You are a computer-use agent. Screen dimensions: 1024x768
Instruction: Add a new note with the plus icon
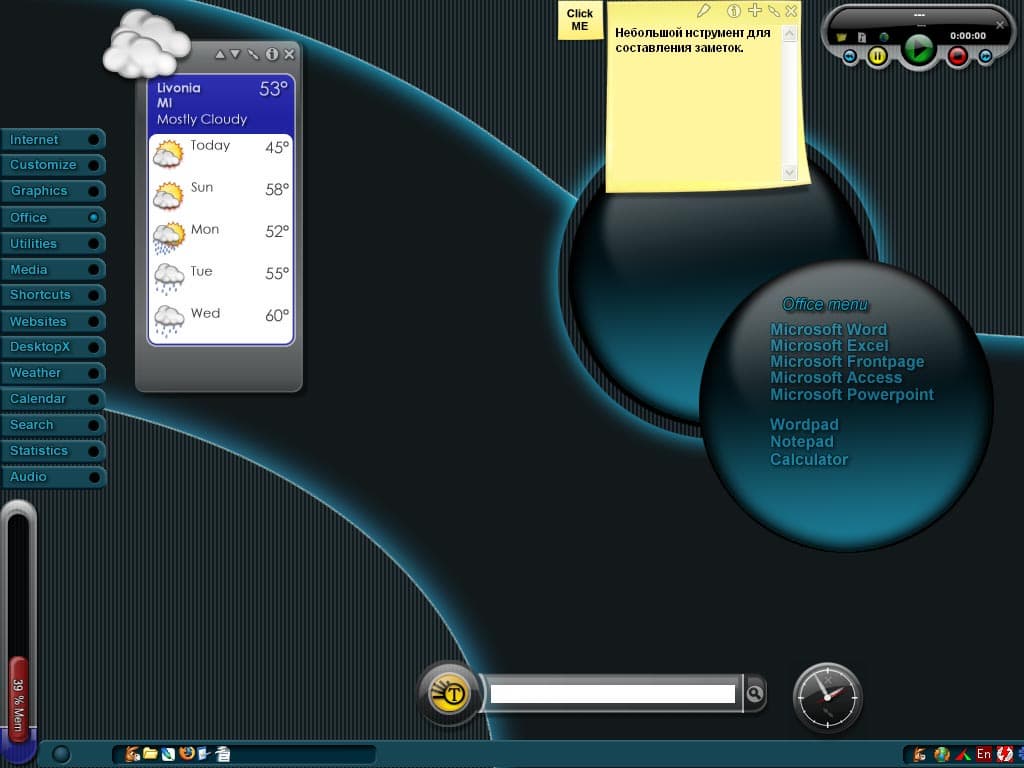point(755,10)
